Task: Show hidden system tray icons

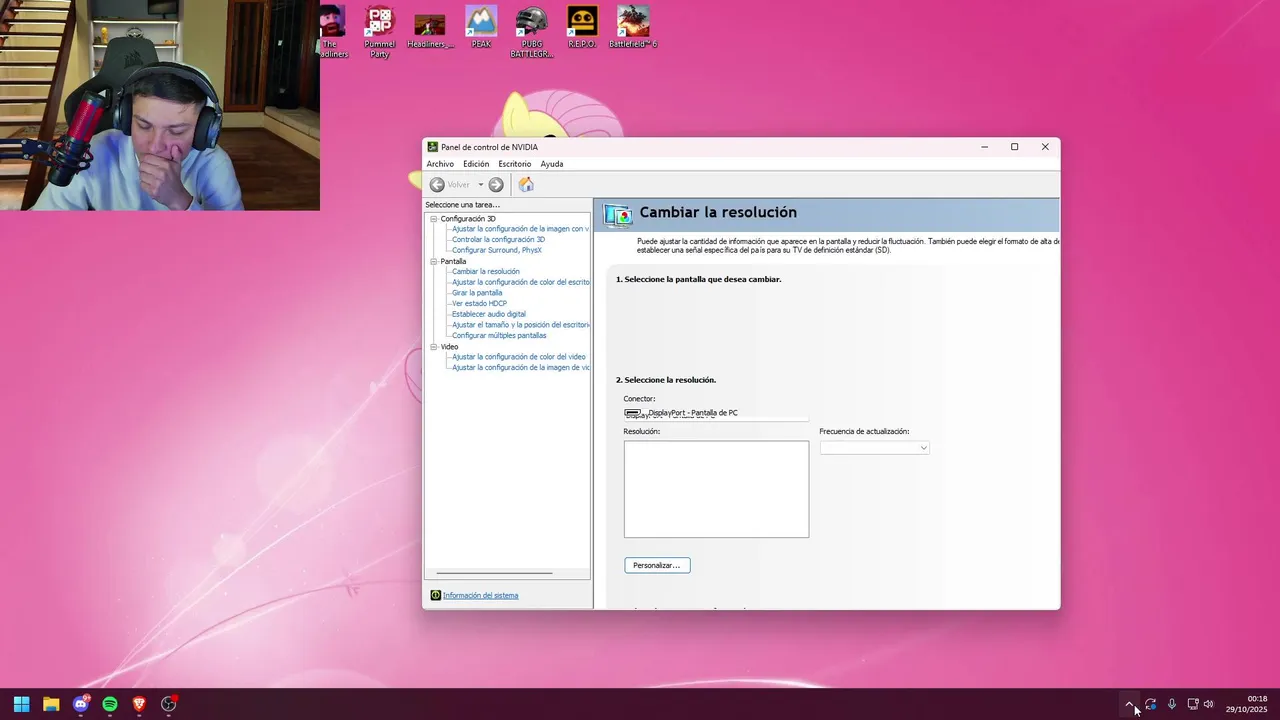Action: click(x=1130, y=704)
